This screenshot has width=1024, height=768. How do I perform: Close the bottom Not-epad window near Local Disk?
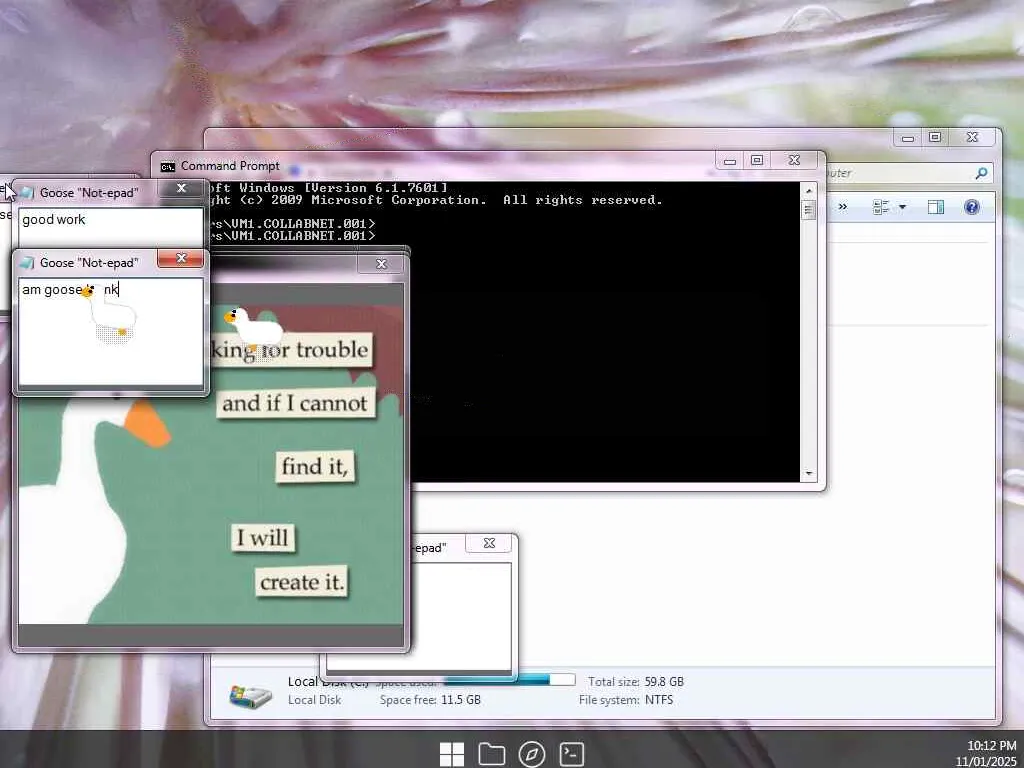pos(489,543)
